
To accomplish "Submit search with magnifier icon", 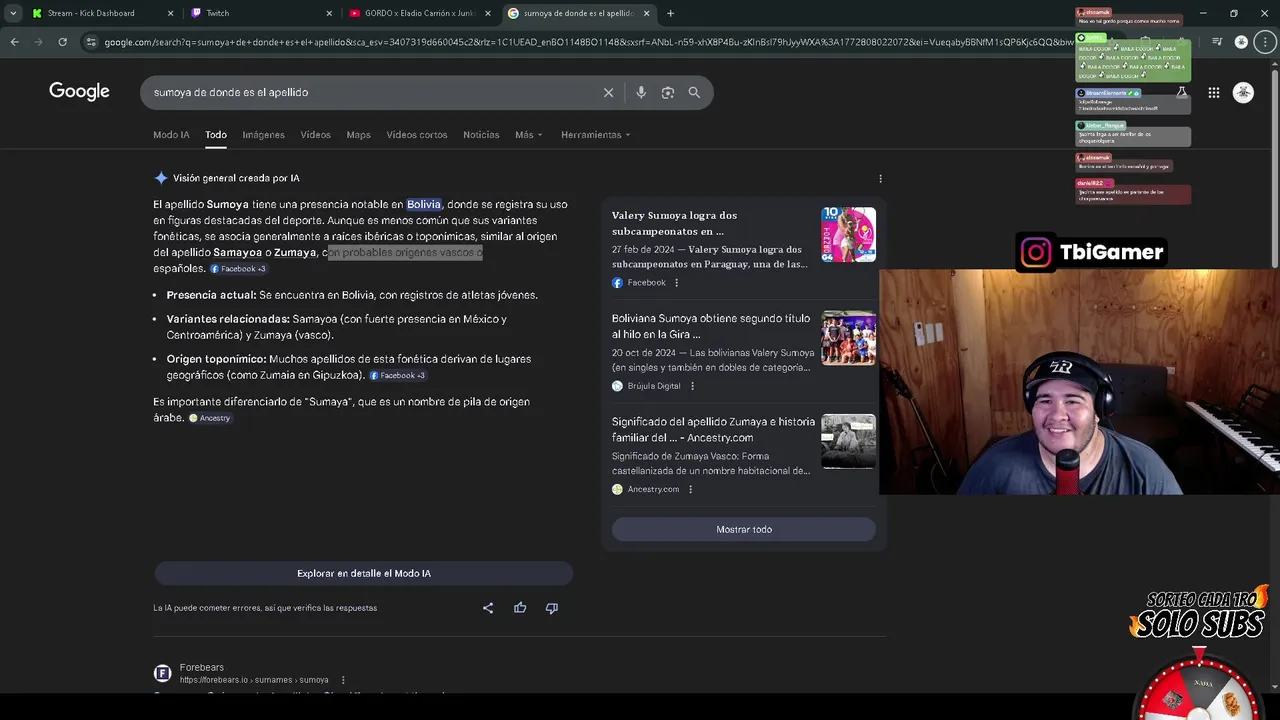I will 694,92.
